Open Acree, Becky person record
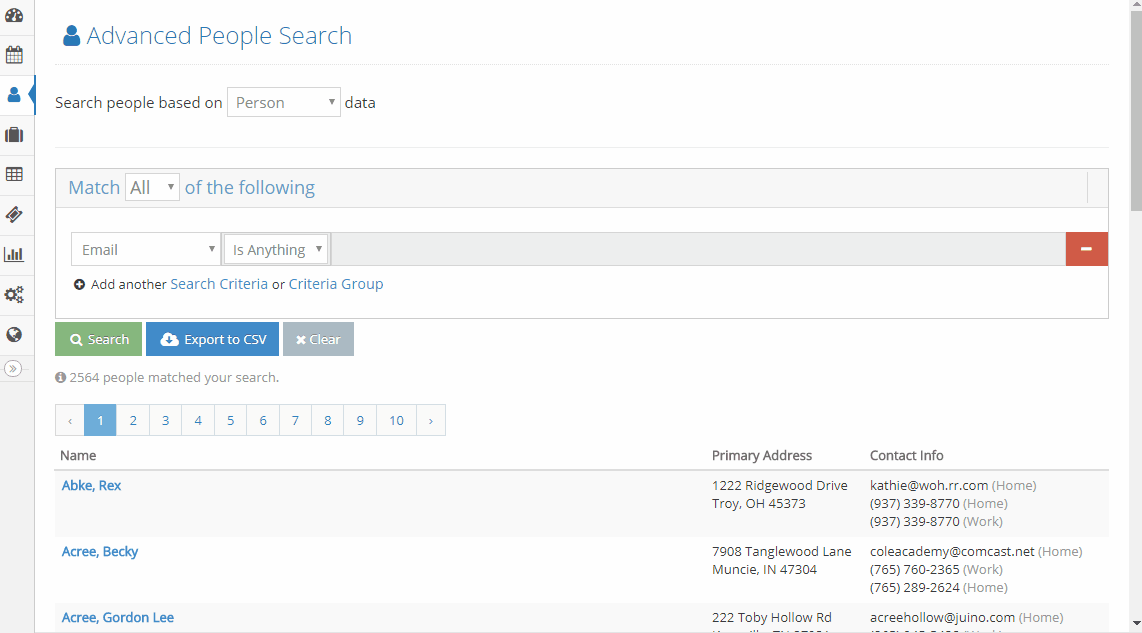This screenshot has width=1142, height=633. (100, 552)
